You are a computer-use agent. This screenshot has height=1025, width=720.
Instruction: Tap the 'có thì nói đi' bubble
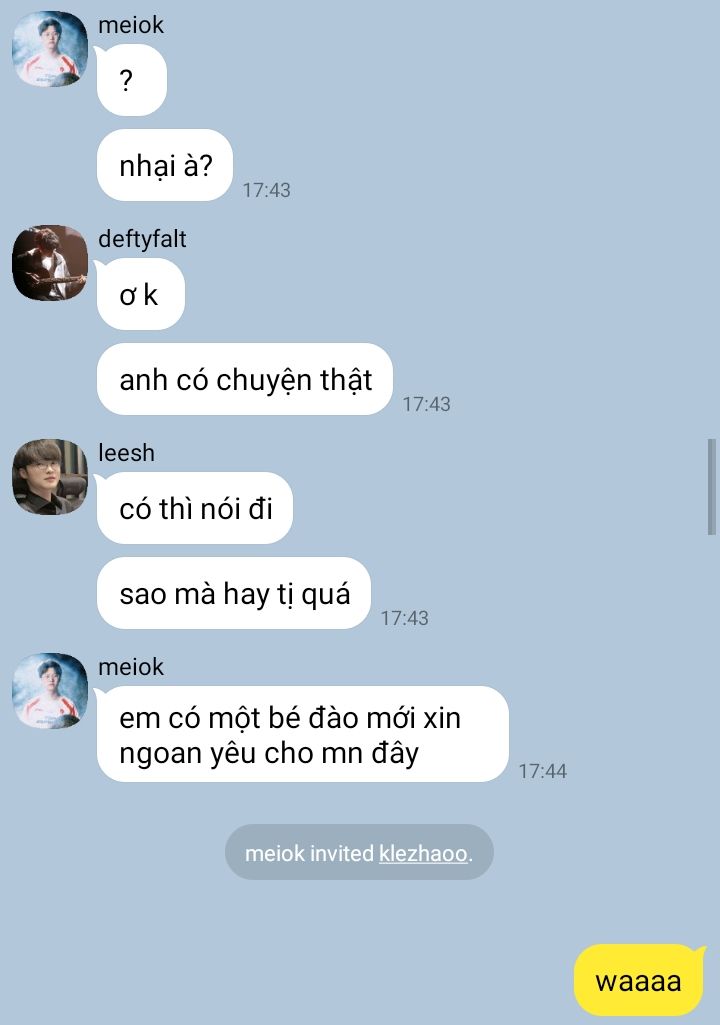pos(195,509)
